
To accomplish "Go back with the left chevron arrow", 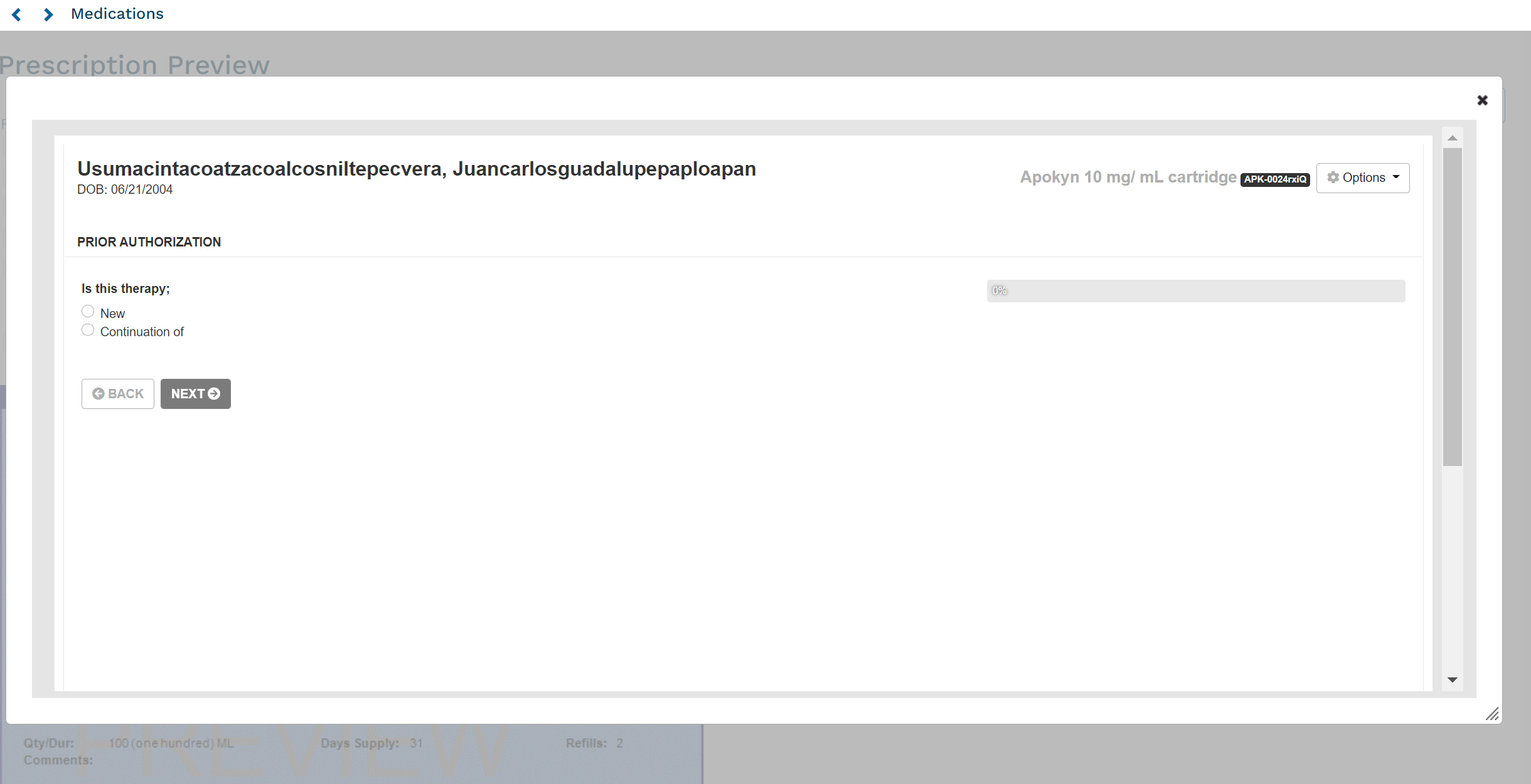I will 17,14.
